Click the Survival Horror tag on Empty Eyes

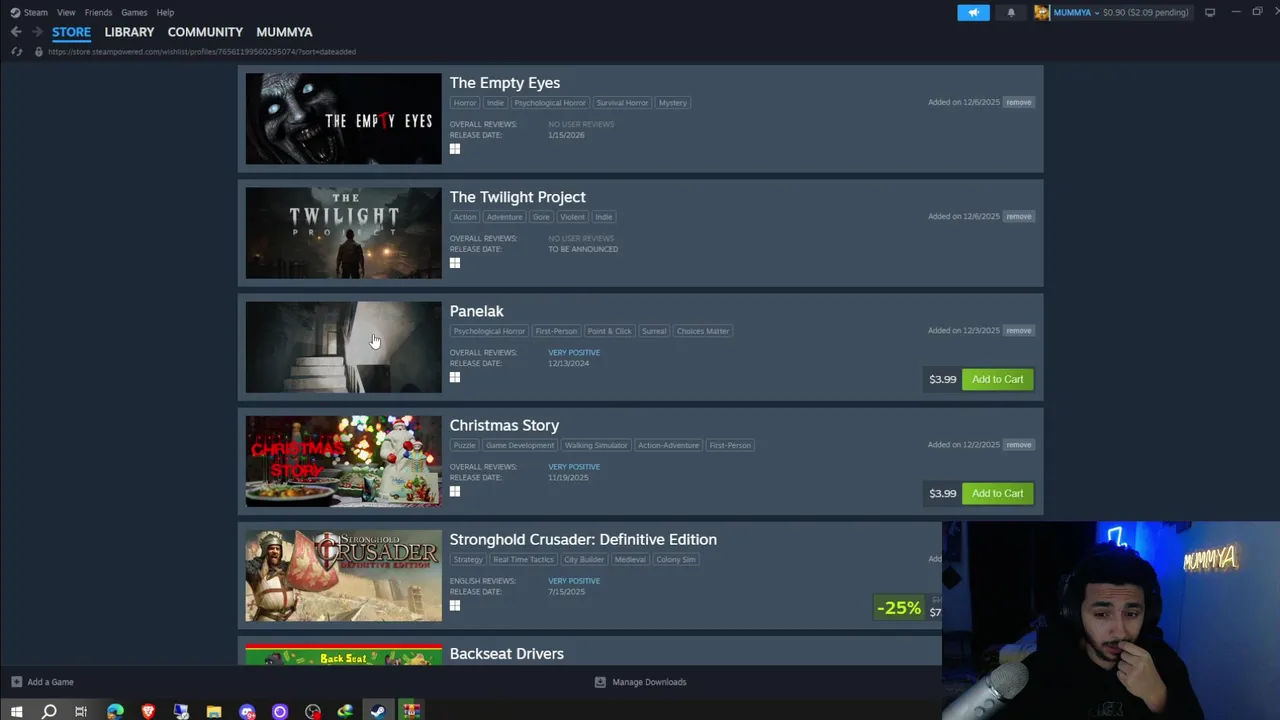coord(622,103)
